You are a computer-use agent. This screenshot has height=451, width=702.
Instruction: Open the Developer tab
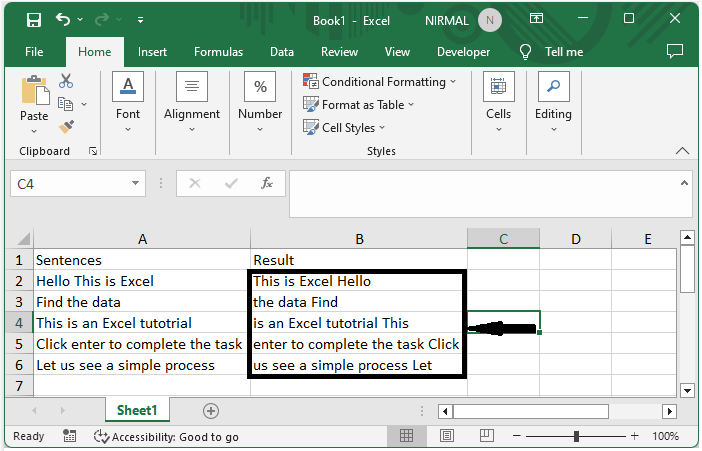tap(463, 52)
